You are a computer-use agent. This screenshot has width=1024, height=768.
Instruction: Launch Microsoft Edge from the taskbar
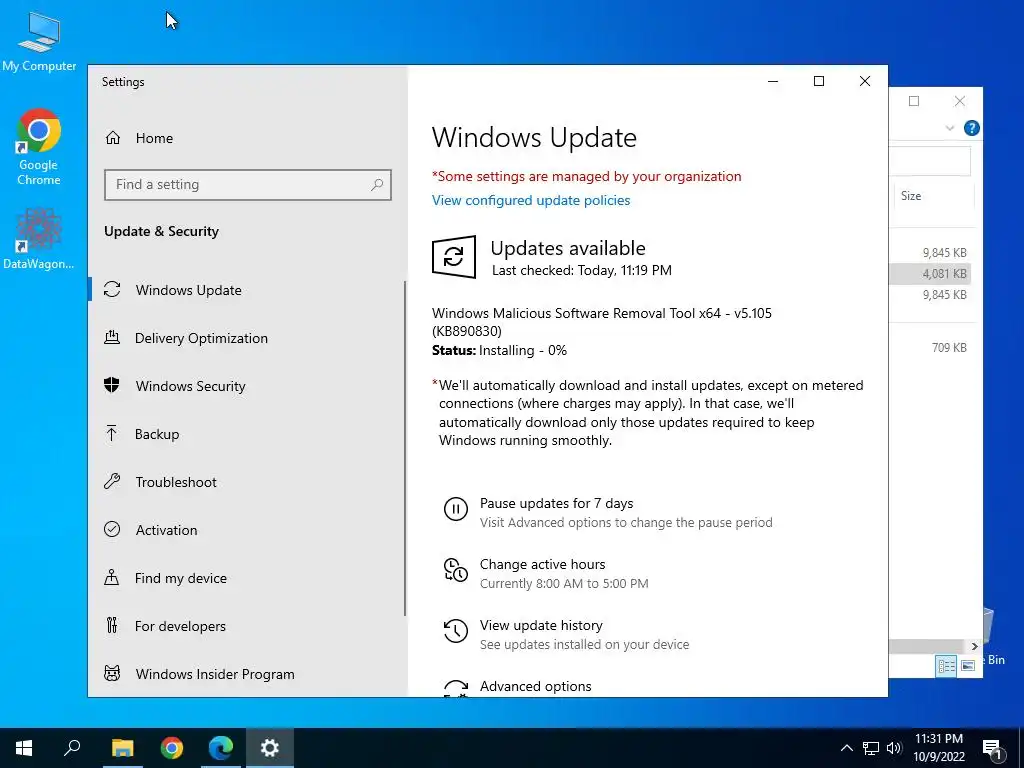[221, 748]
